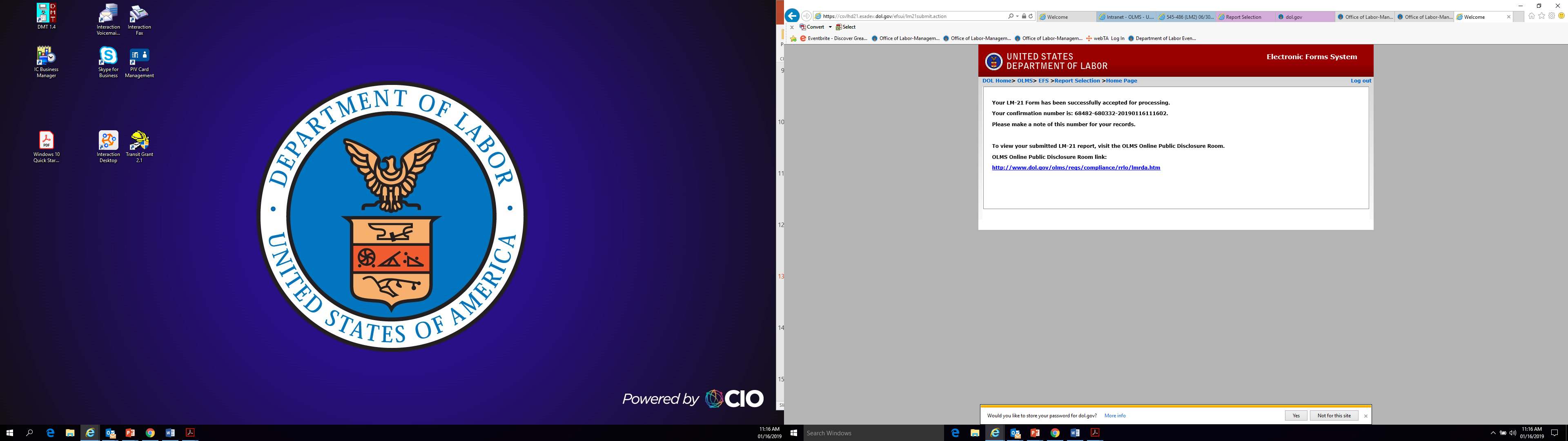Image resolution: width=1568 pixels, height=441 pixels.
Task: Click the add to favorites bar star
Action: click(793, 38)
